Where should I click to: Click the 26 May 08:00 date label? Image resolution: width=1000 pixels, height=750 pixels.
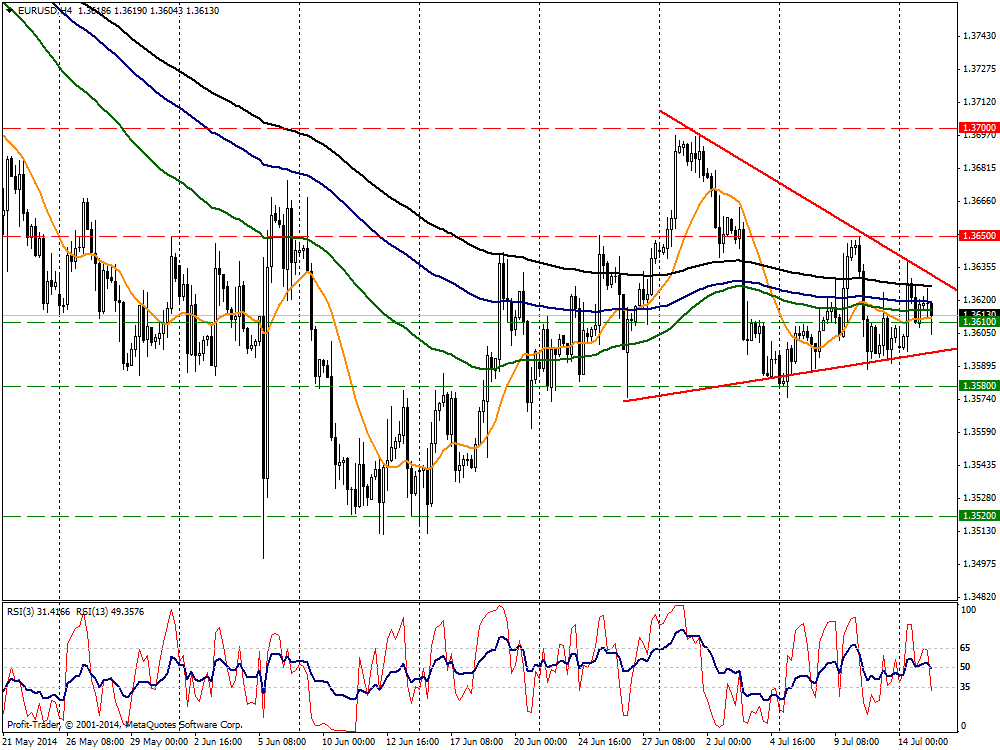[95, 742]
